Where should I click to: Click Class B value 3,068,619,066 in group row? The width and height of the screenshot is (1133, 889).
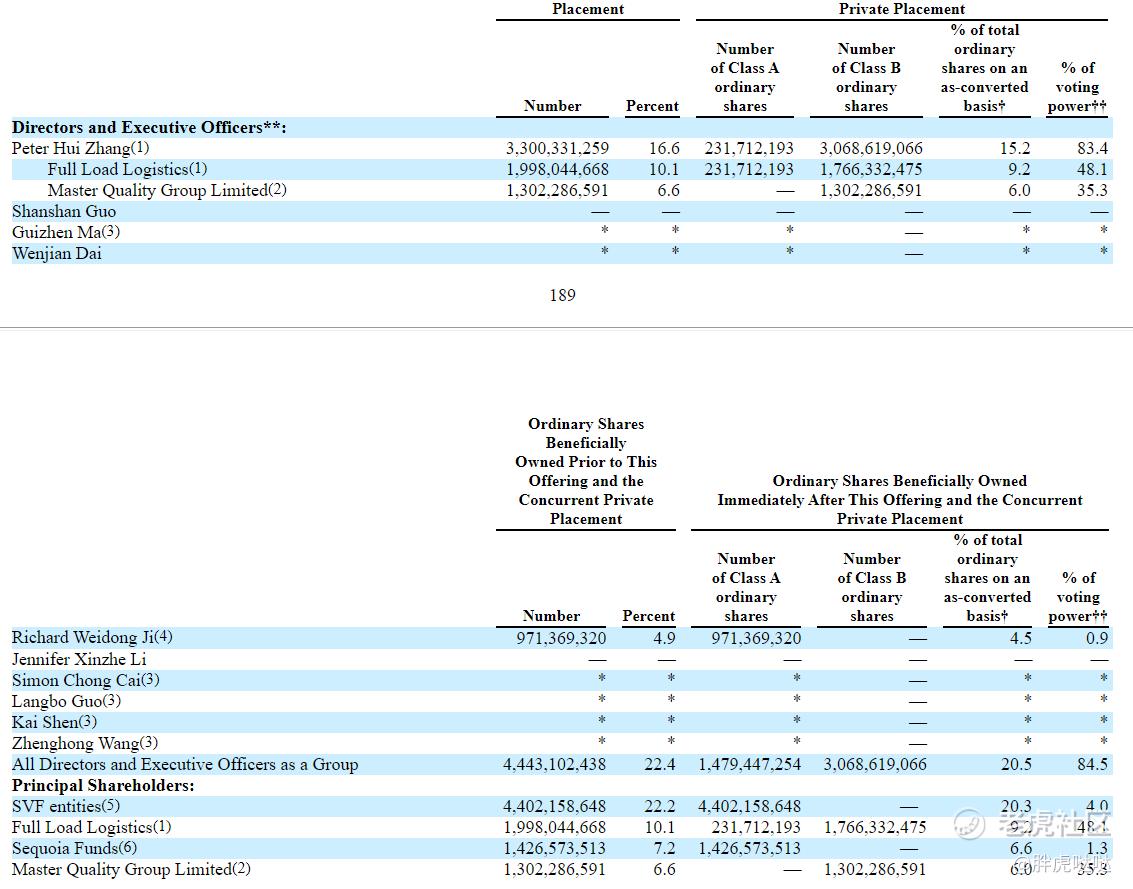tap(875, 765)
